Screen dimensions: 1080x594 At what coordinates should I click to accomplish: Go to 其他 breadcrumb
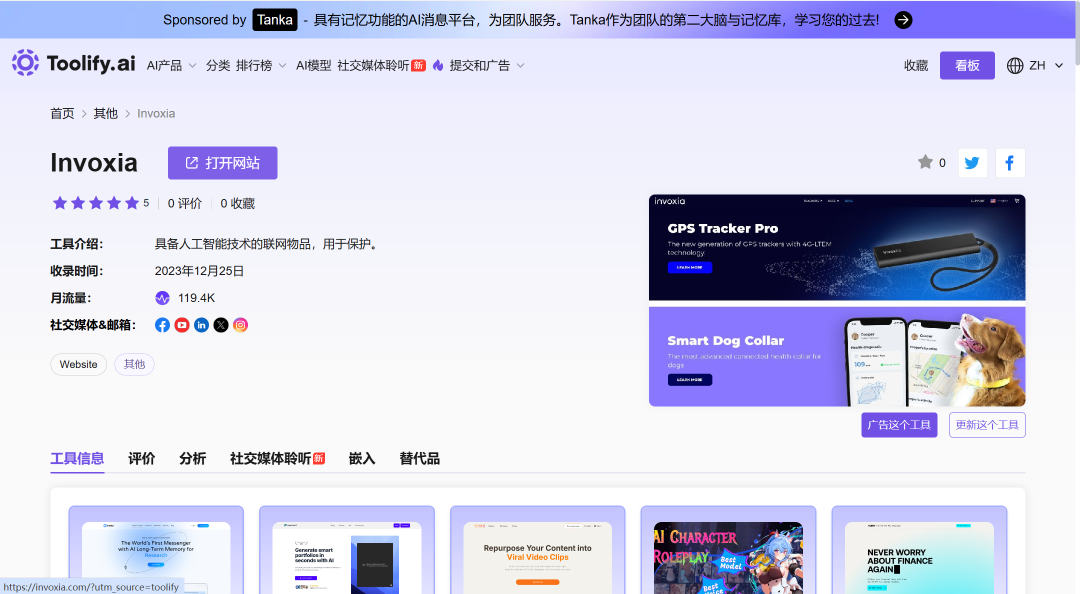105,114
